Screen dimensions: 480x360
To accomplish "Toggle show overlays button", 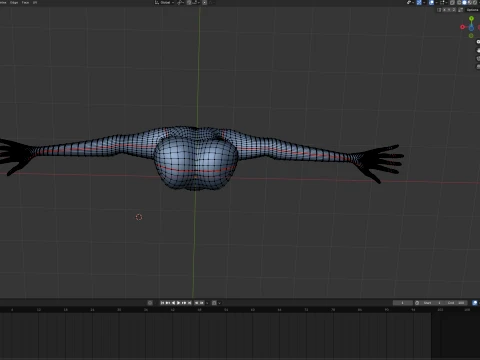I will (431, 3).
